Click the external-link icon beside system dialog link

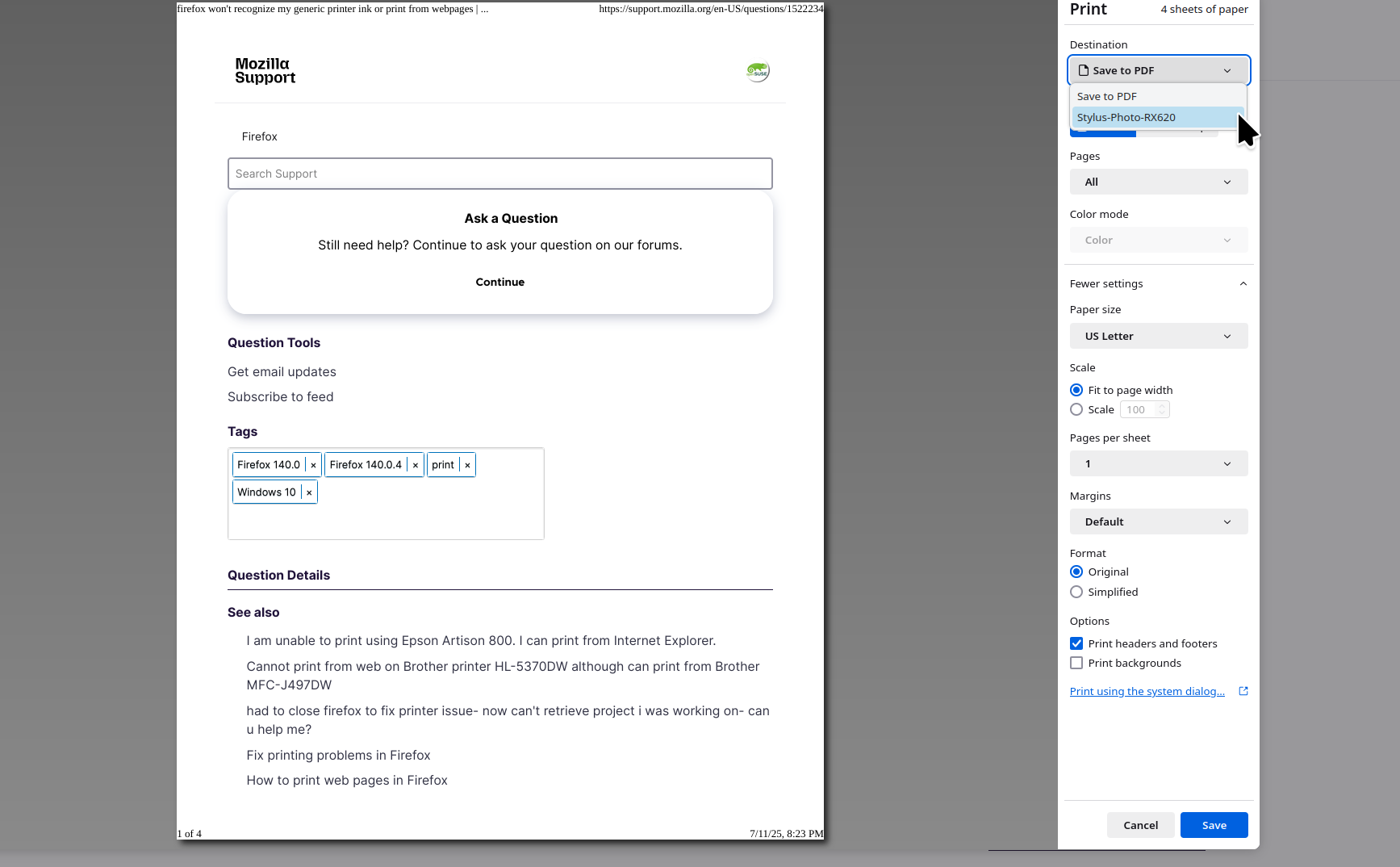1243,691
